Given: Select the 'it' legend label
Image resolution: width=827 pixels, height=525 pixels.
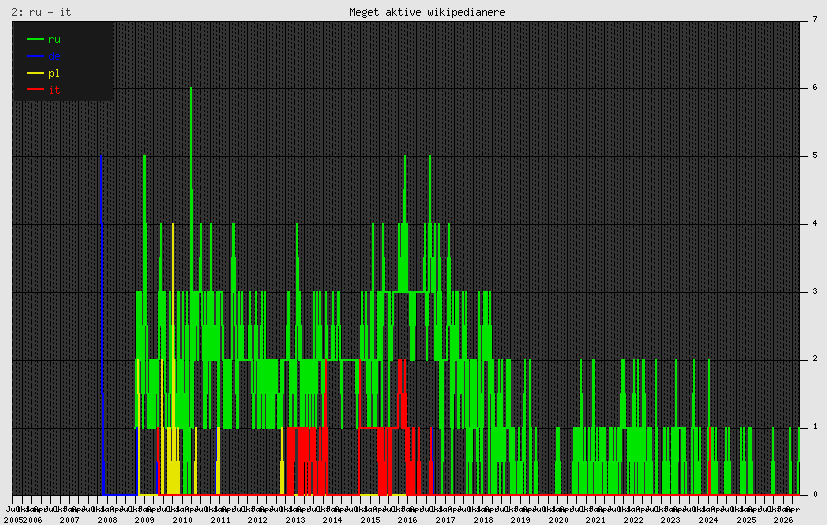Looking at the screenshot, I should click(54, 90).
